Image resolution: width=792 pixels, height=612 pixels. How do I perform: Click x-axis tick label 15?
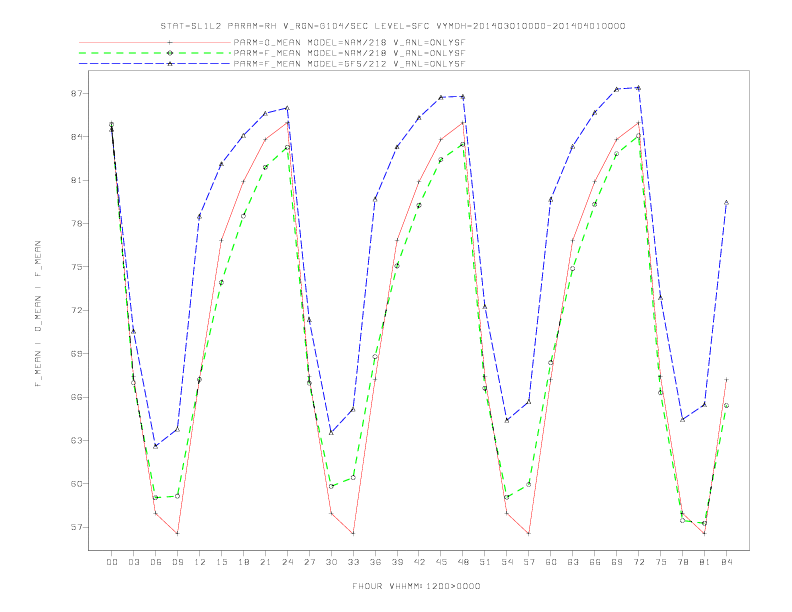(221, 562)
